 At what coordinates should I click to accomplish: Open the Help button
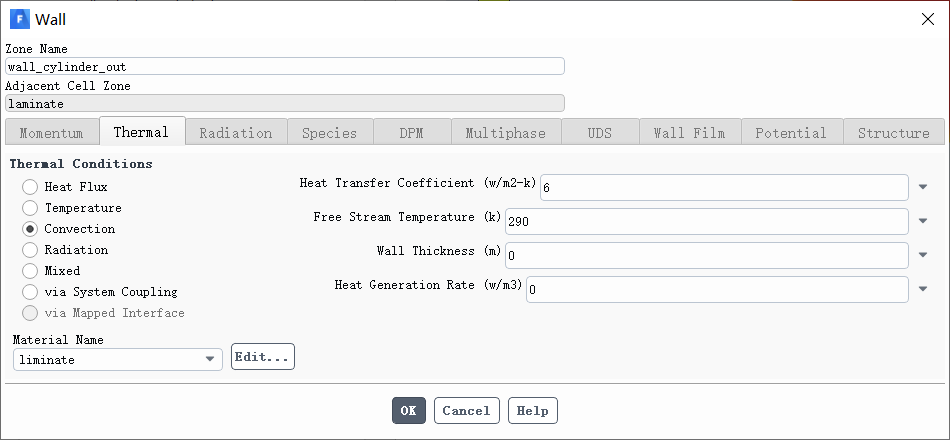(x=533, y=411)
